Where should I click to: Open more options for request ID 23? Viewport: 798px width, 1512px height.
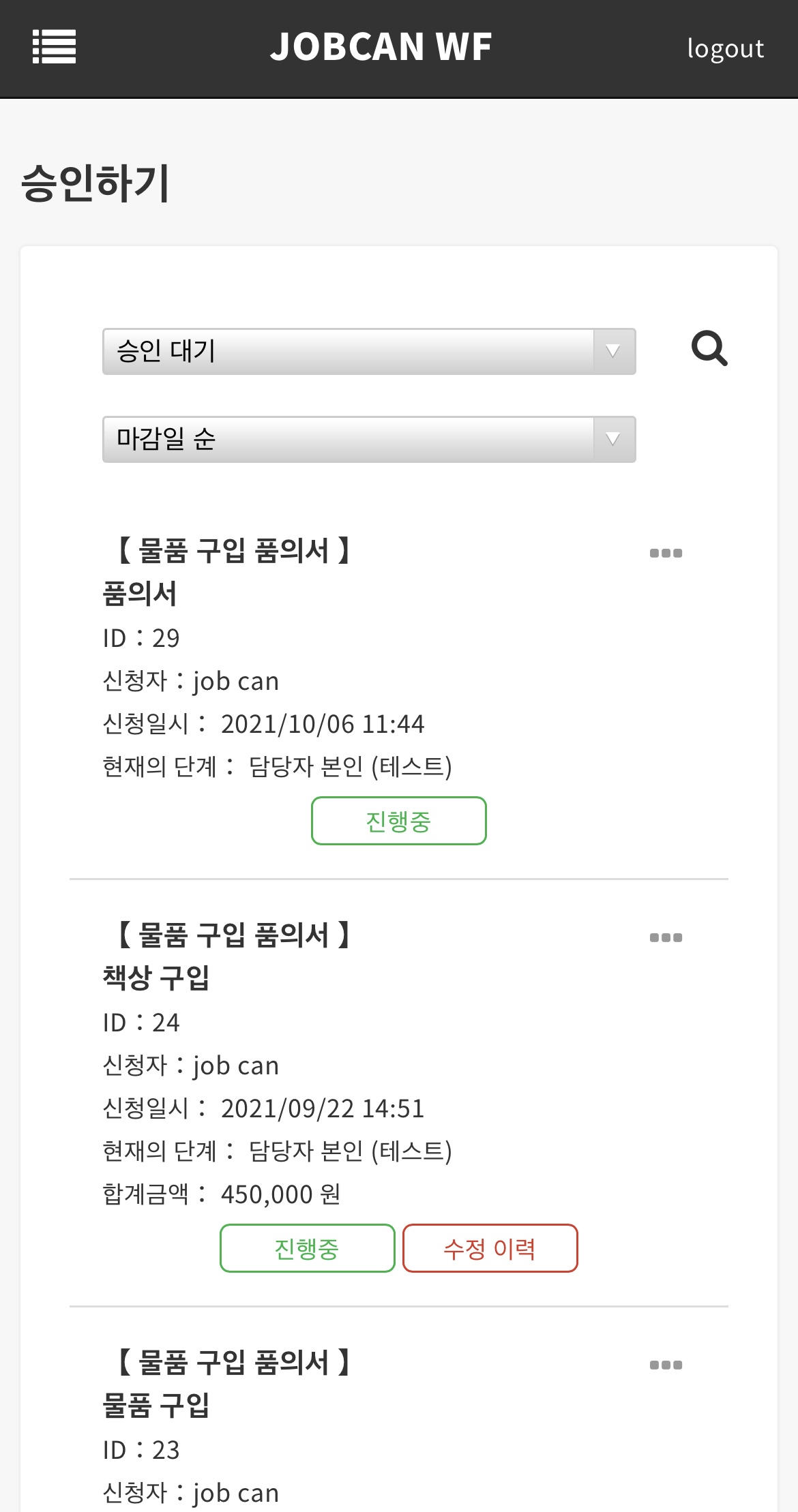666,1365
